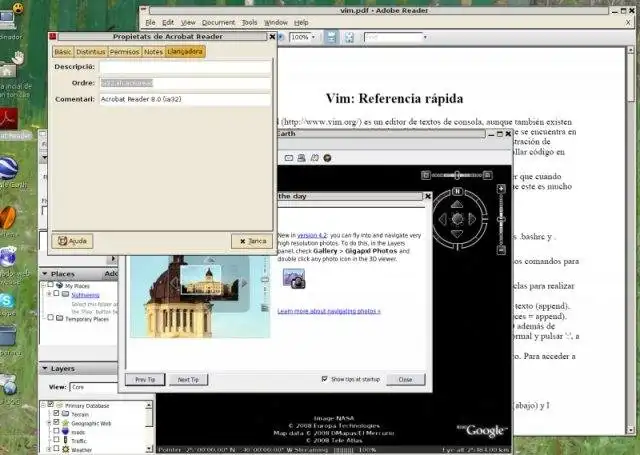Toggle the Terrain layer checkbox
Viewport: 640px width, 455px height.
pyautogui.click(x=56, y=413)
